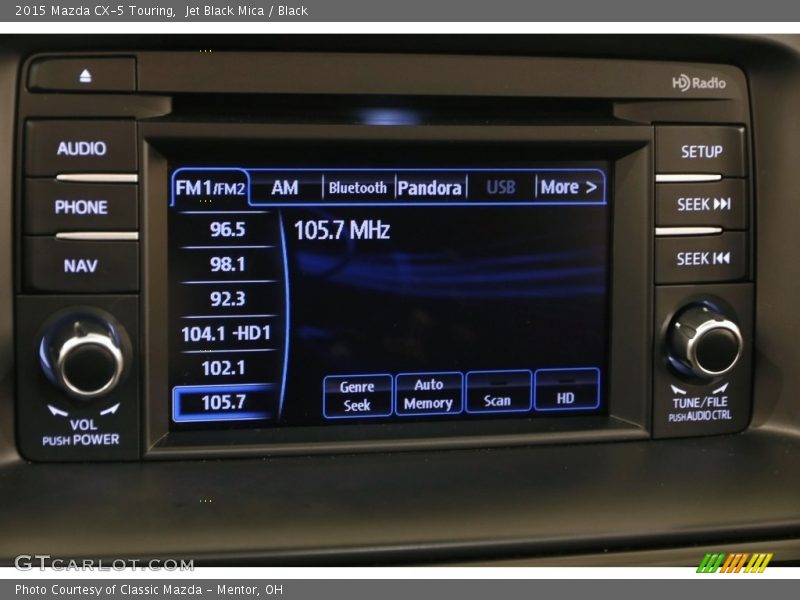The height and width of the screenshot is (600, 800).
Task: Open Genre Seek options
Action: (357, 396)
